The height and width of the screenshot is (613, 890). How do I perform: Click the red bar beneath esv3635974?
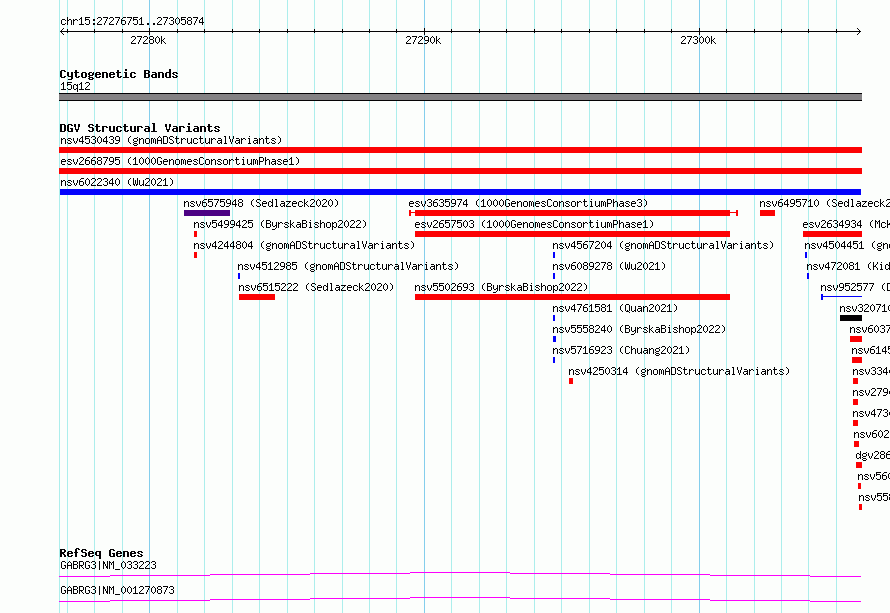coord(573,213)
